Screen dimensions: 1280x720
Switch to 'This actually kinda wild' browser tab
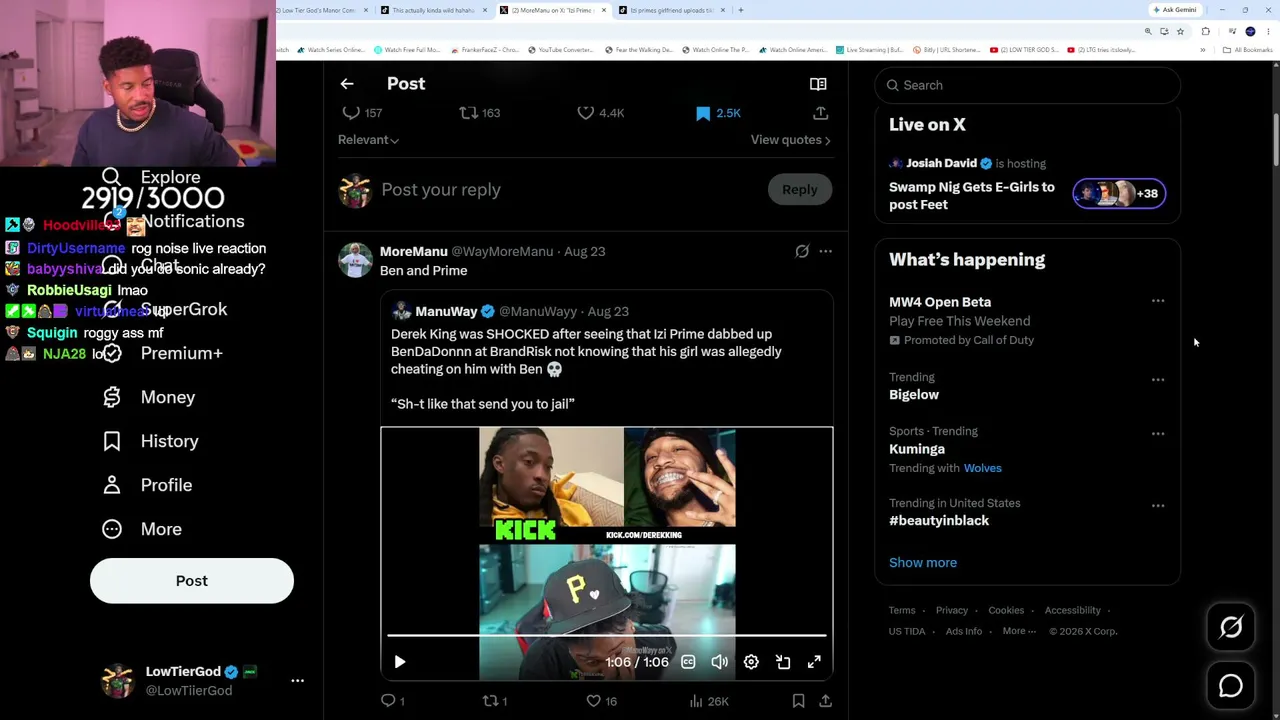click(435, 10)
